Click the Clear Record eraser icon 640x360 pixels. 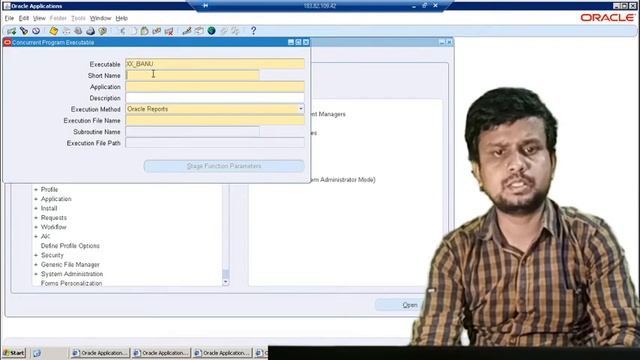point(156,31)
